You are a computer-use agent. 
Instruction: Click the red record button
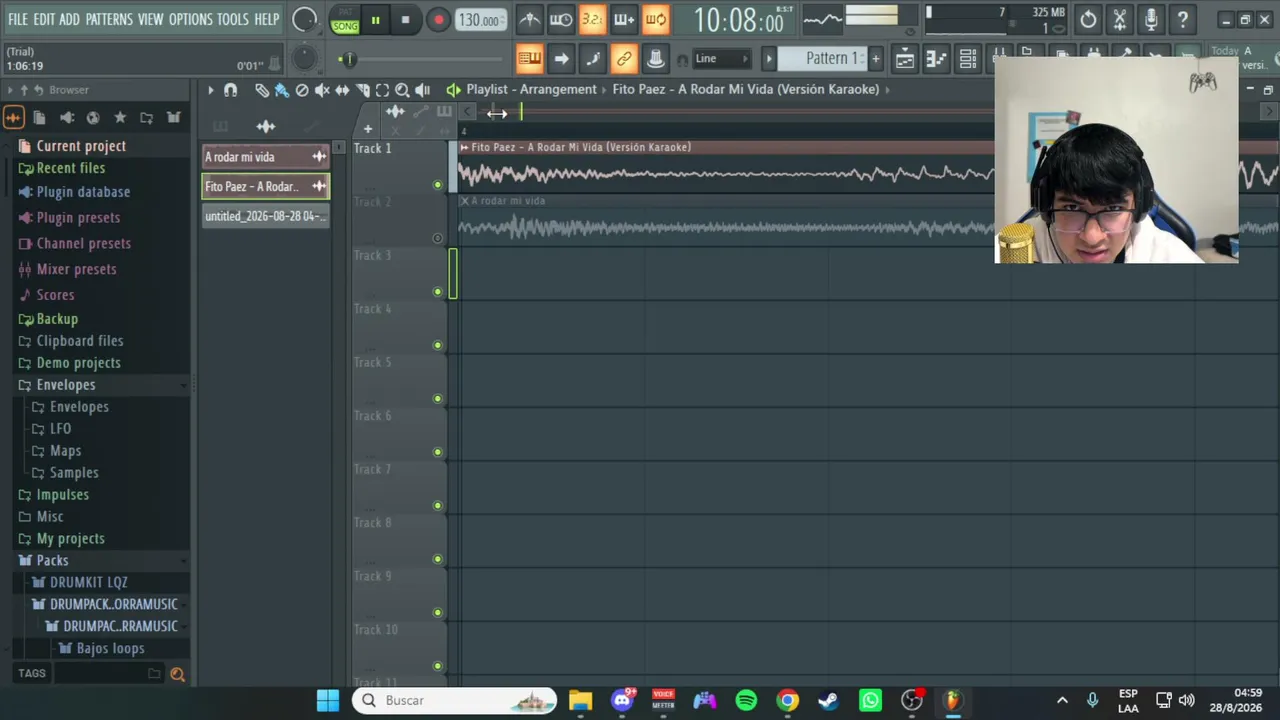click(438, 20)
